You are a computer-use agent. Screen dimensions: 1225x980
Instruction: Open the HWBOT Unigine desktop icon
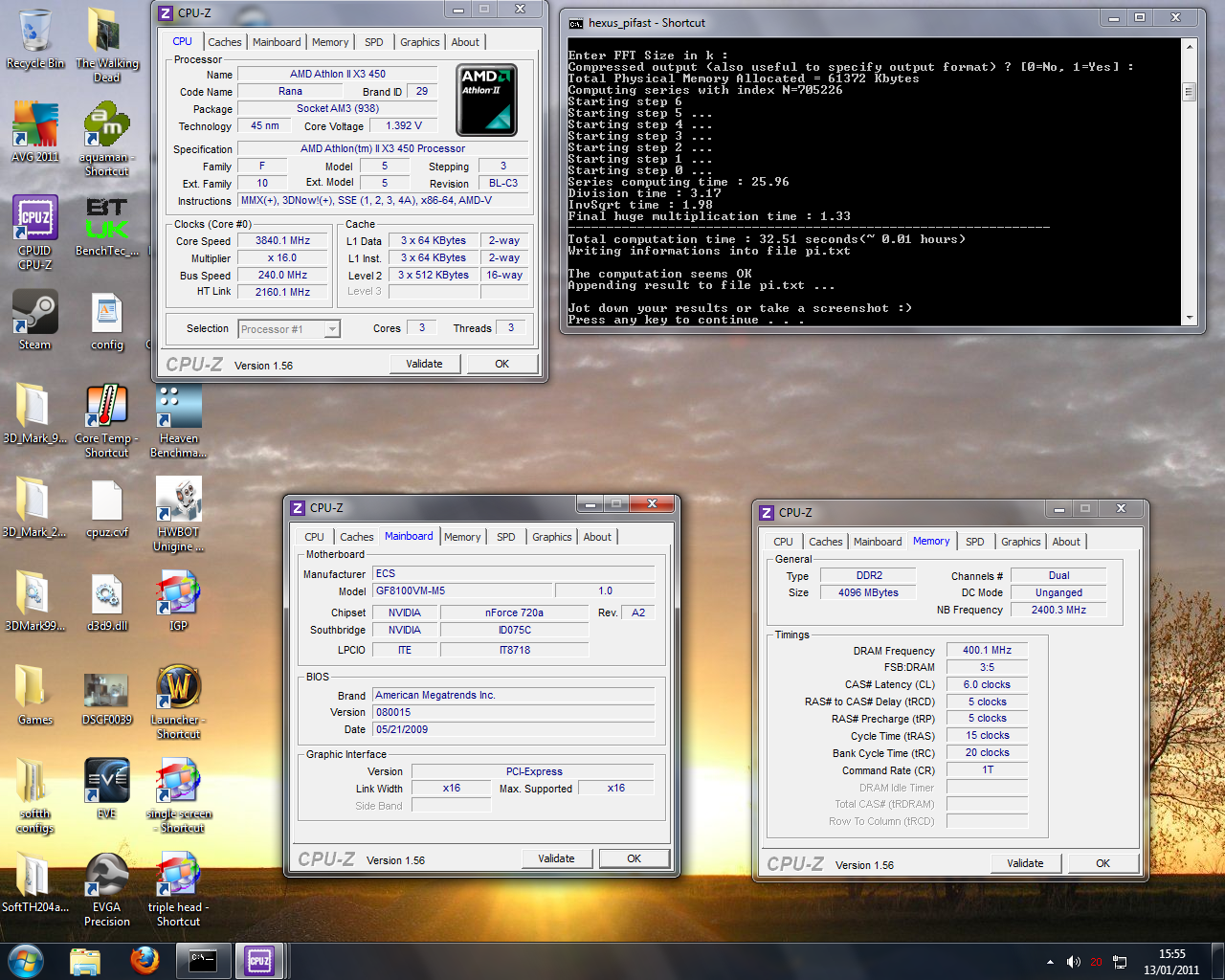click(x=178, y=514)
